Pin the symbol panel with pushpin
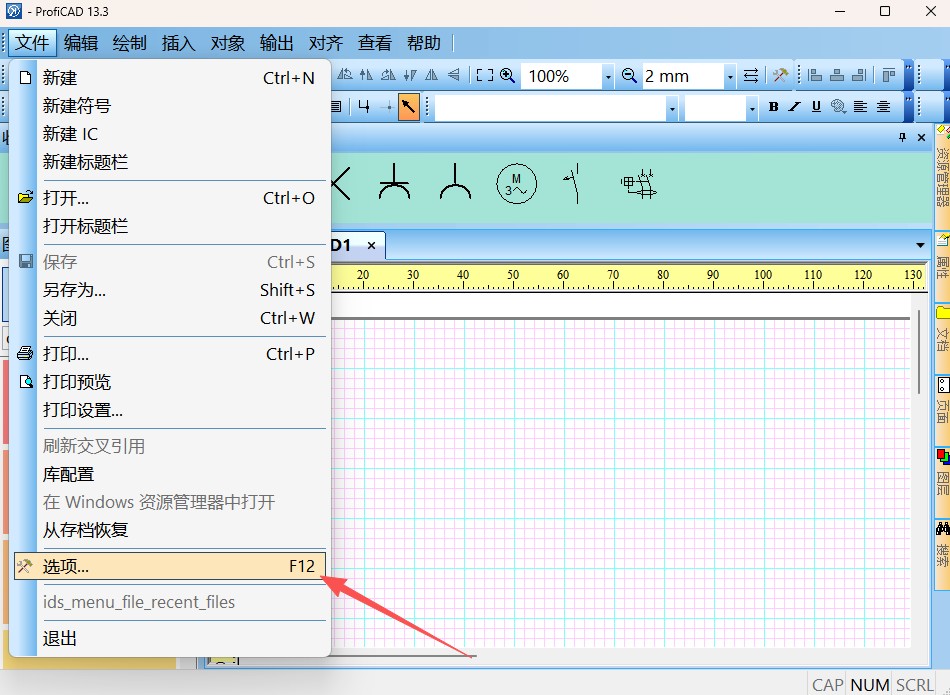This screenshot has width=950, height=695. [902, 137]
